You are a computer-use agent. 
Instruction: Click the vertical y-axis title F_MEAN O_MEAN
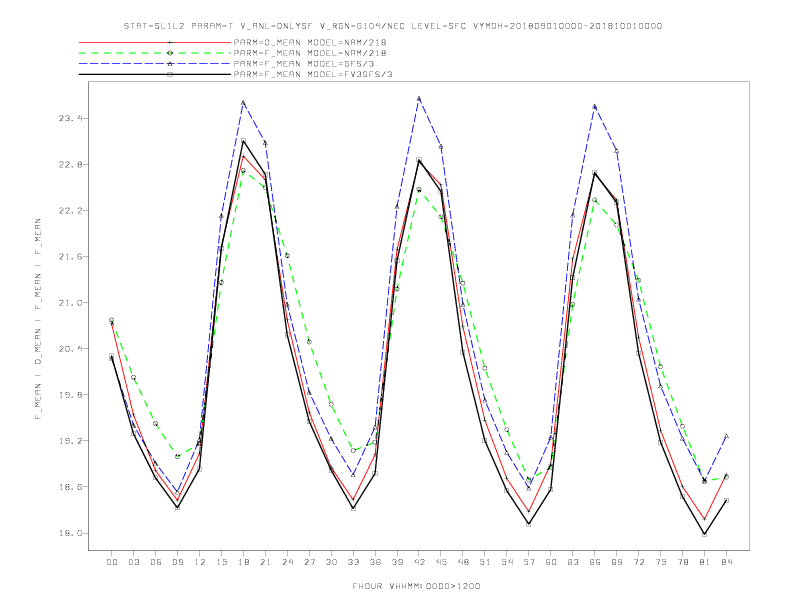pyautogui.click(x=38, y=319)
